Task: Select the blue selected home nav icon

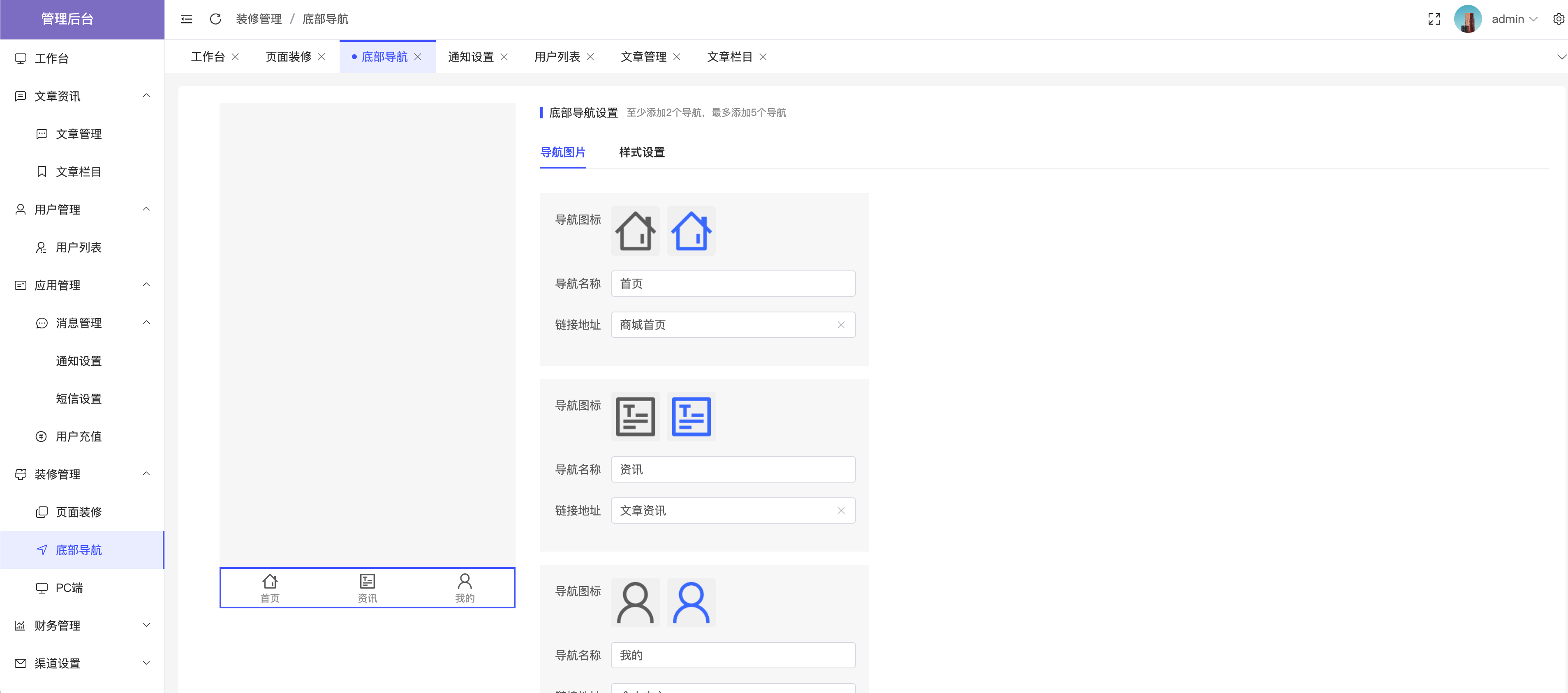Action: pyautogui.click(x=691, y=231)
